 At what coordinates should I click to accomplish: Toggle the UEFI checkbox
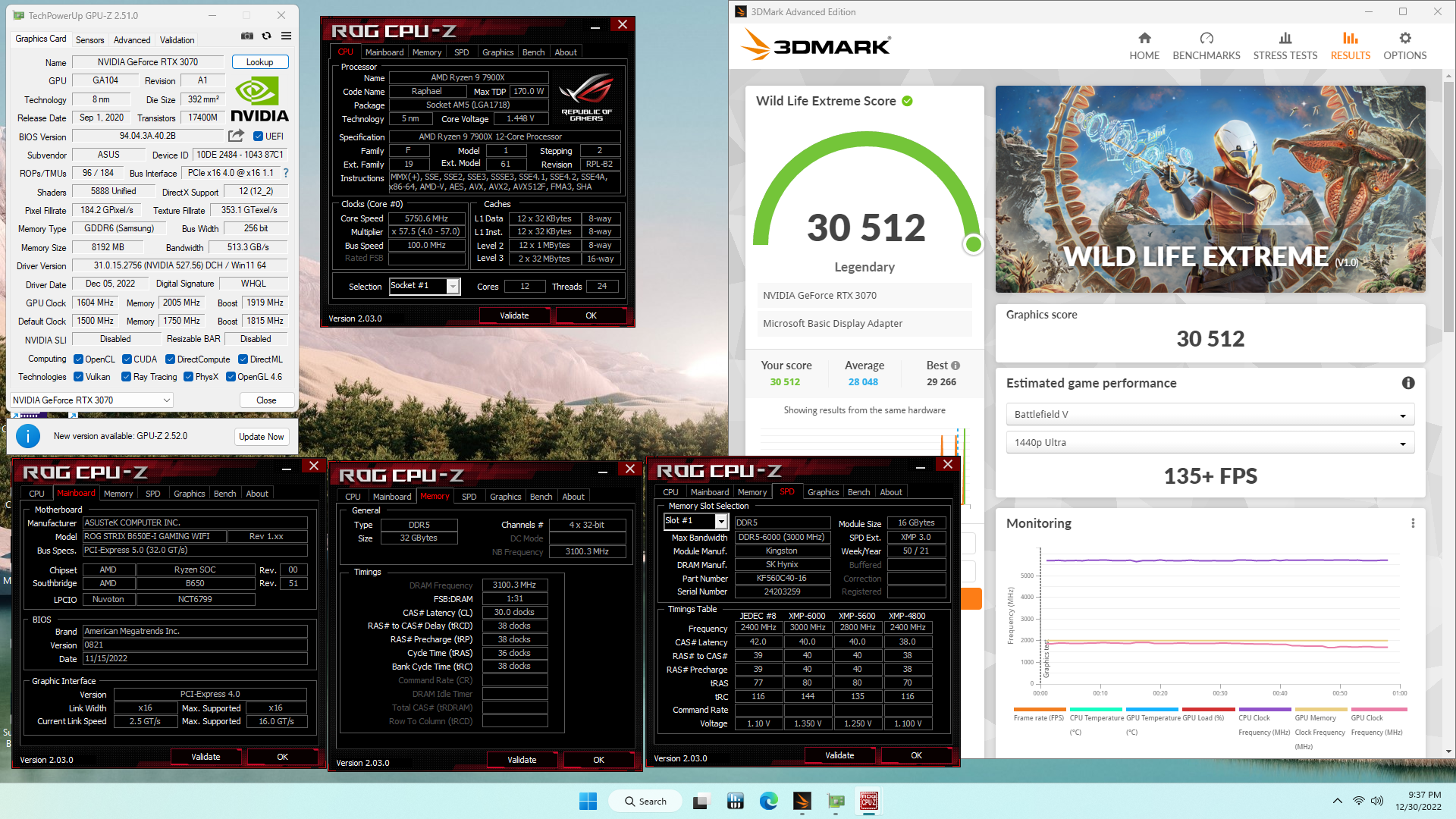pyautogui.click(x=258, y=136)
